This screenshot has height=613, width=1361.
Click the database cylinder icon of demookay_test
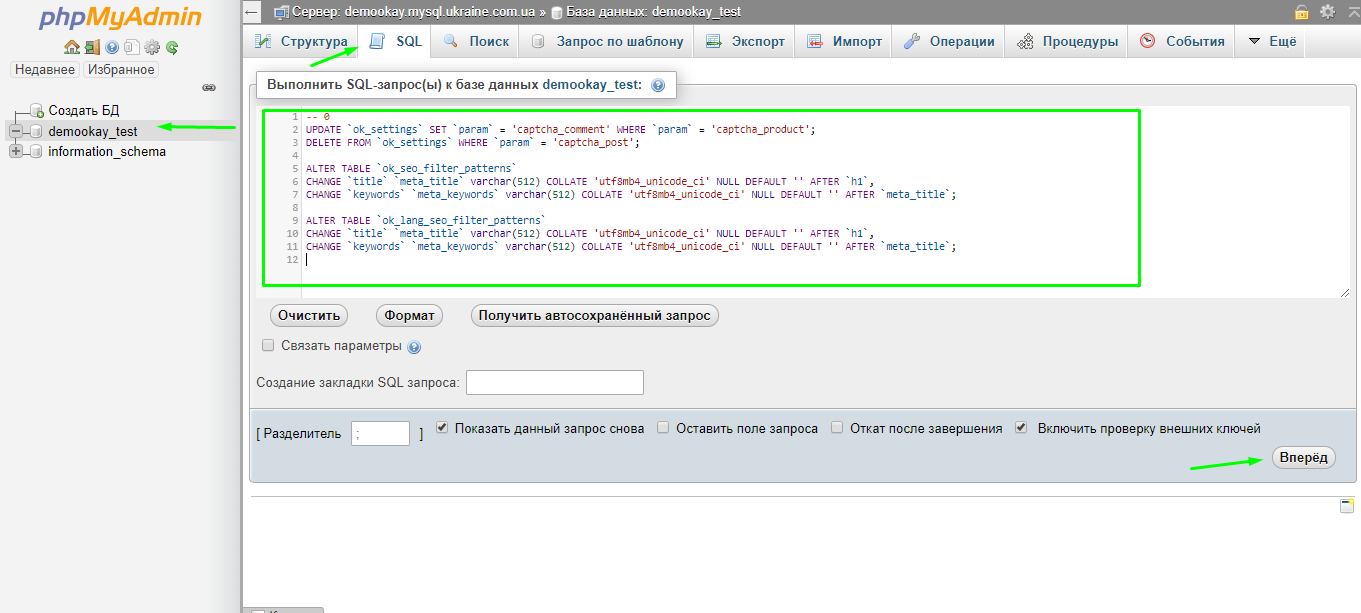click(37, 131)
